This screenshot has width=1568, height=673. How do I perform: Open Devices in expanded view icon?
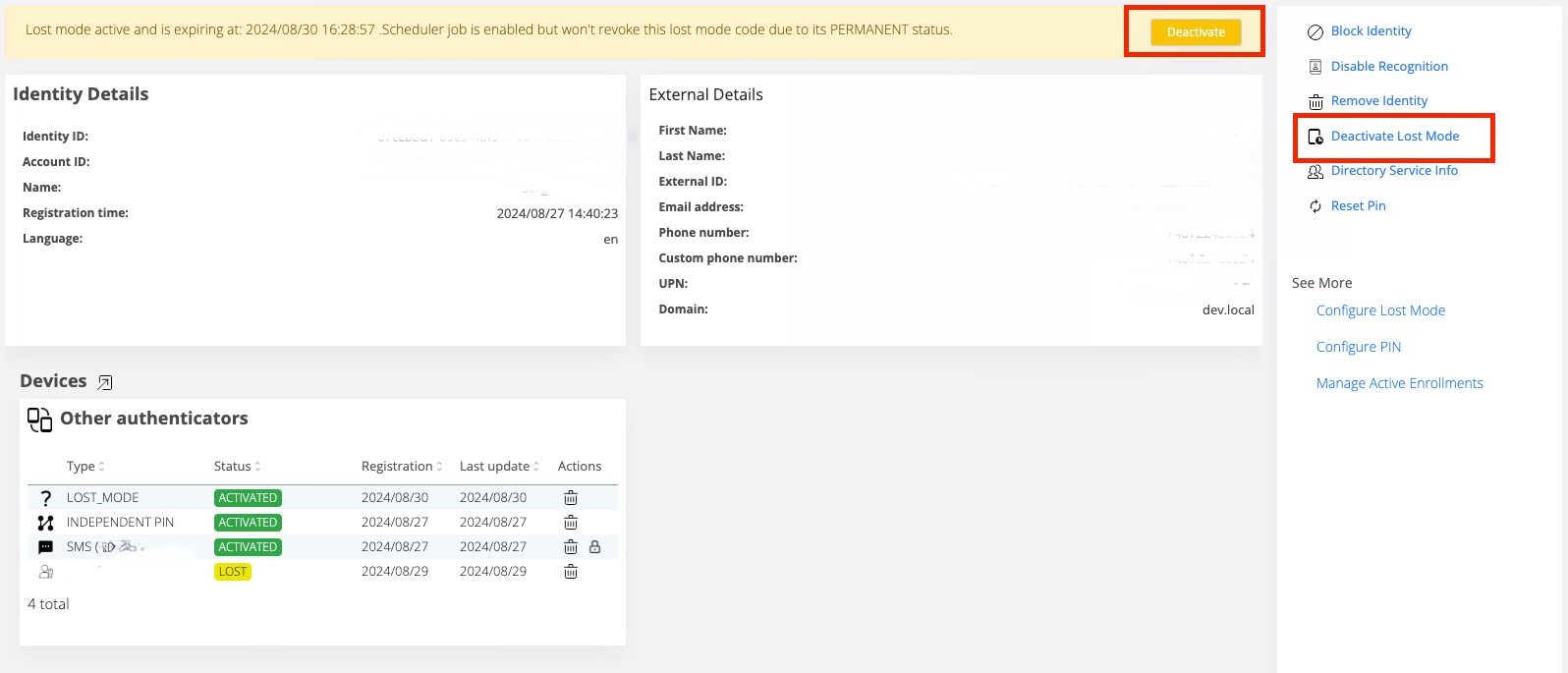point(105,382)
